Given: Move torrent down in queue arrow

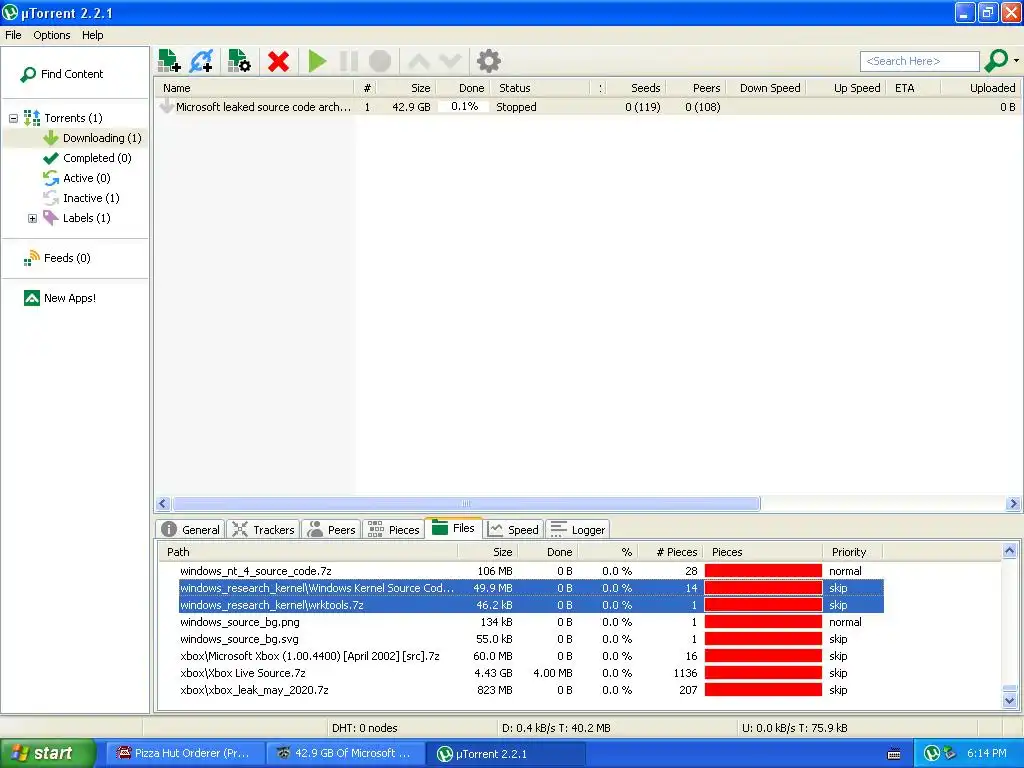Looking at the screenshot, I should click(450, 61).
